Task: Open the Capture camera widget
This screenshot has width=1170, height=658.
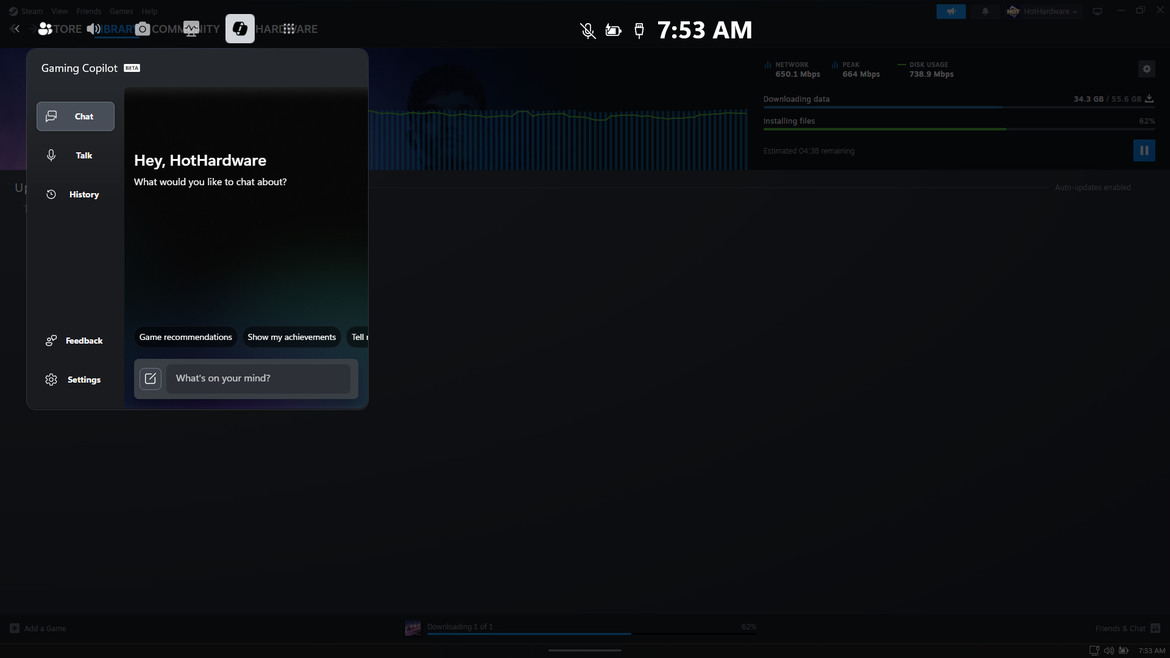Action: (x=142, y=29)
